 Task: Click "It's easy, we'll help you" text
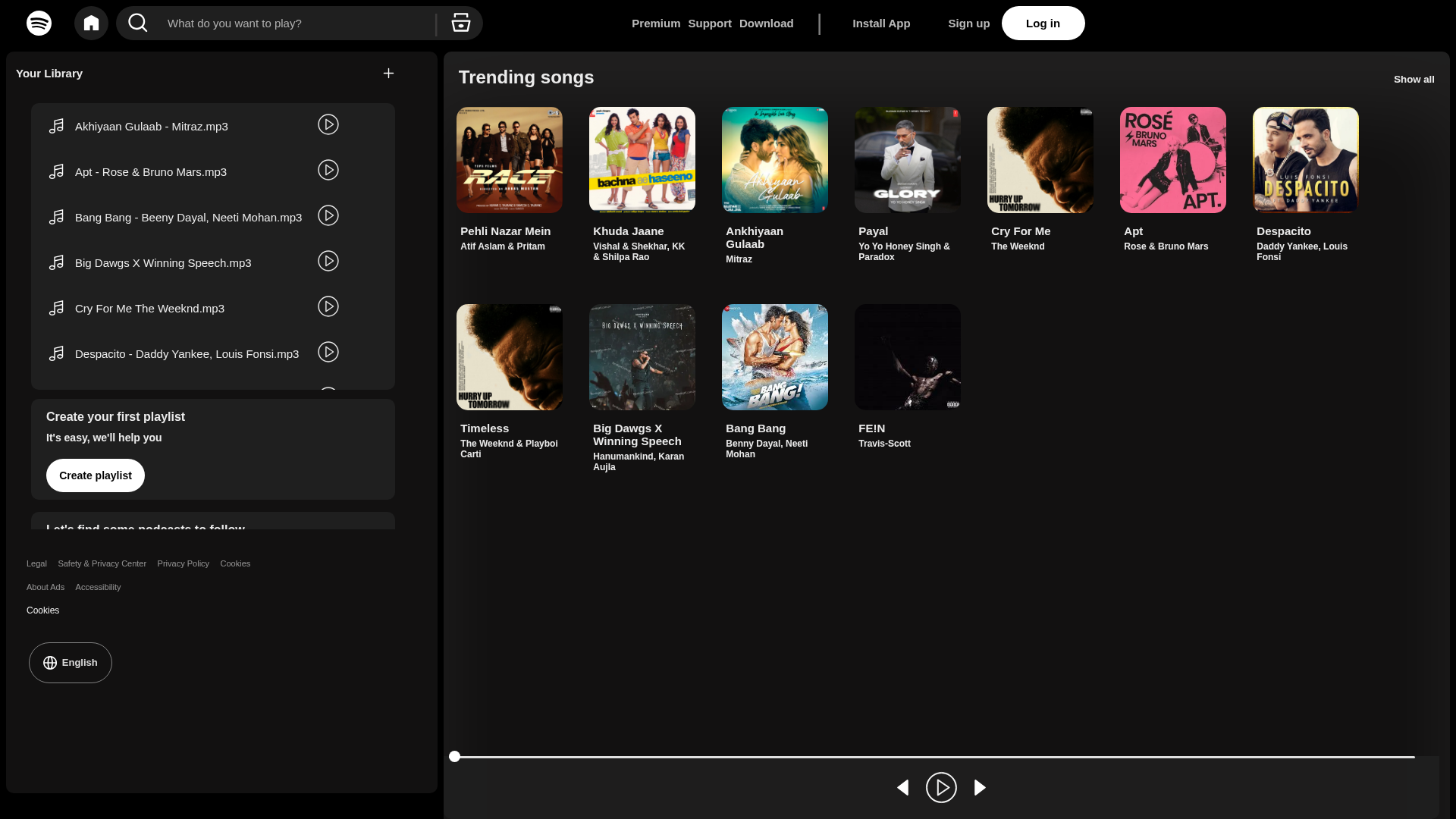pos(104,438)
